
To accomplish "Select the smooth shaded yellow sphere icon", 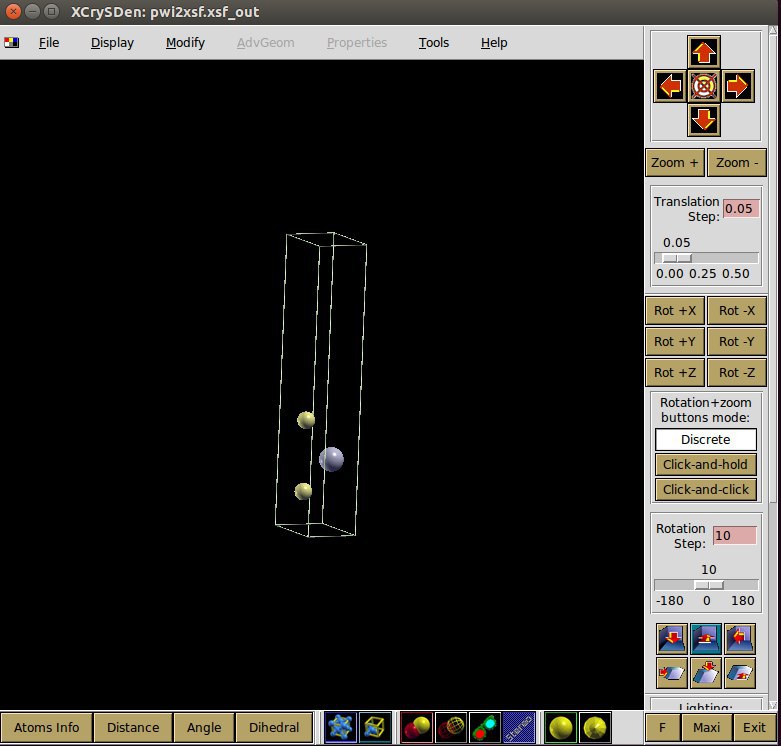I will click(561, 728).
